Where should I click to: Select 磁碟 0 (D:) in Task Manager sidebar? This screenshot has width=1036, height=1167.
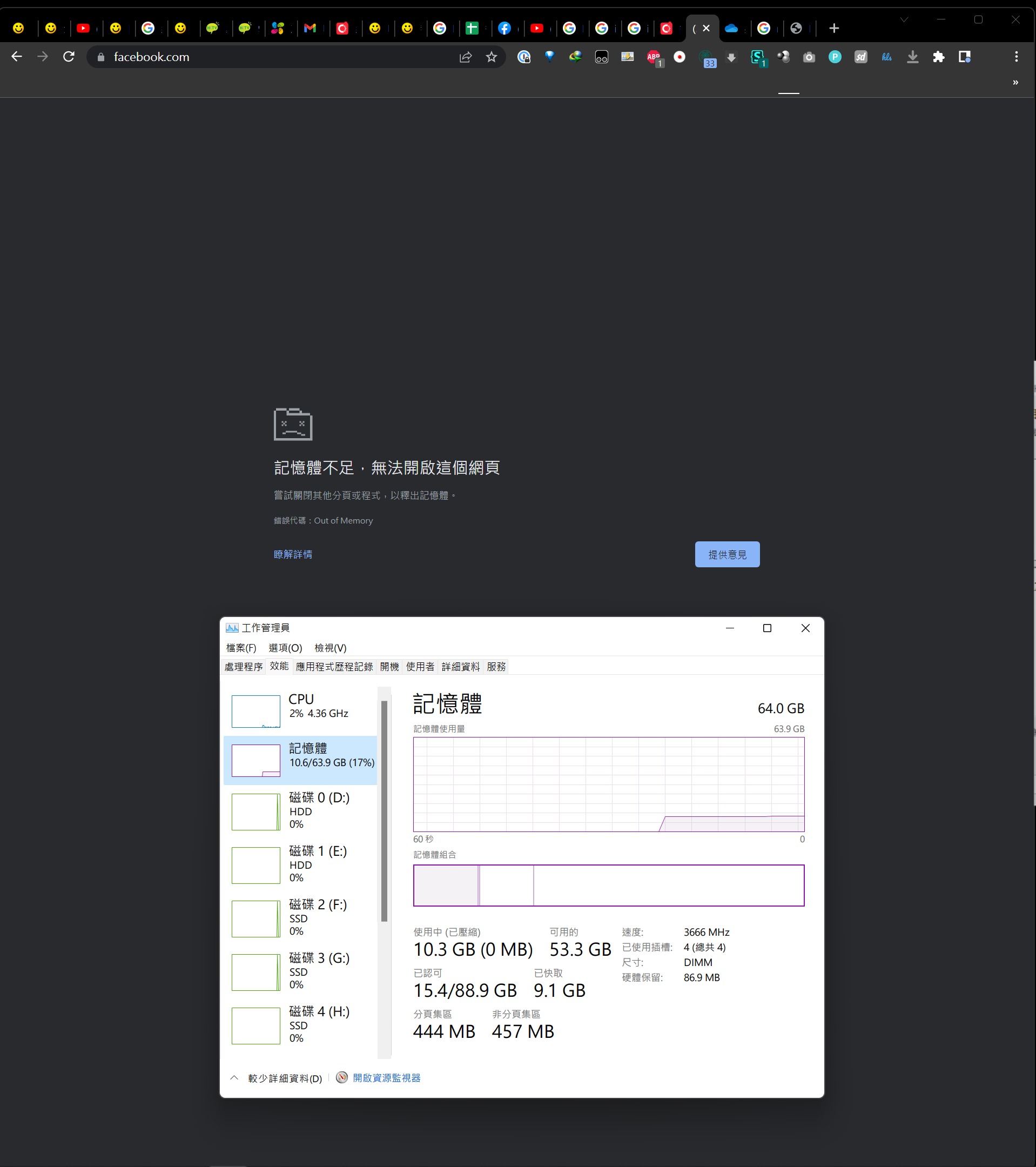point(301,811)
